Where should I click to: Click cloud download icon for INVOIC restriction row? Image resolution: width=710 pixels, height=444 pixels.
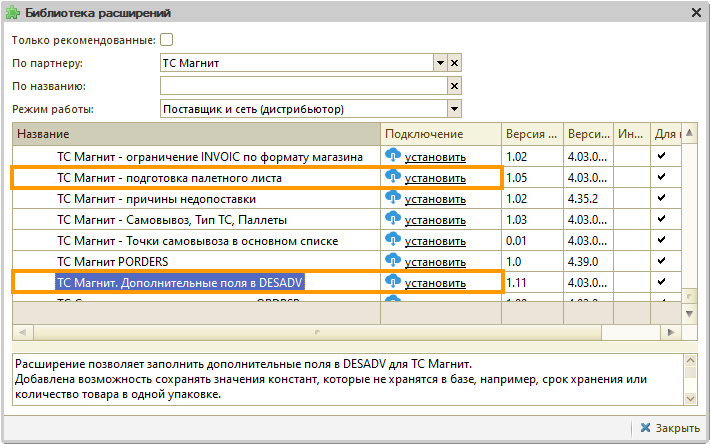click(x=393, y=155)
